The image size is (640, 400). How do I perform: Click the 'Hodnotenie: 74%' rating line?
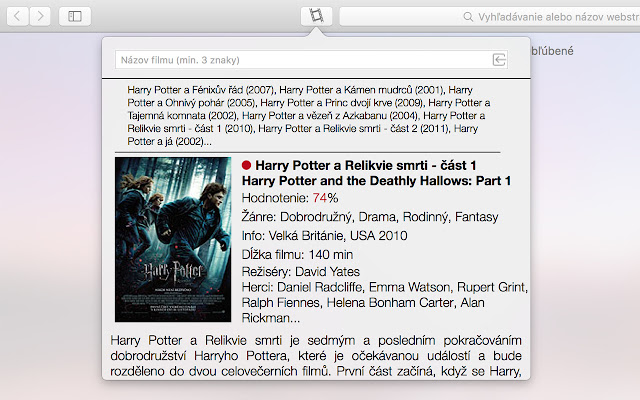[290, 198]
